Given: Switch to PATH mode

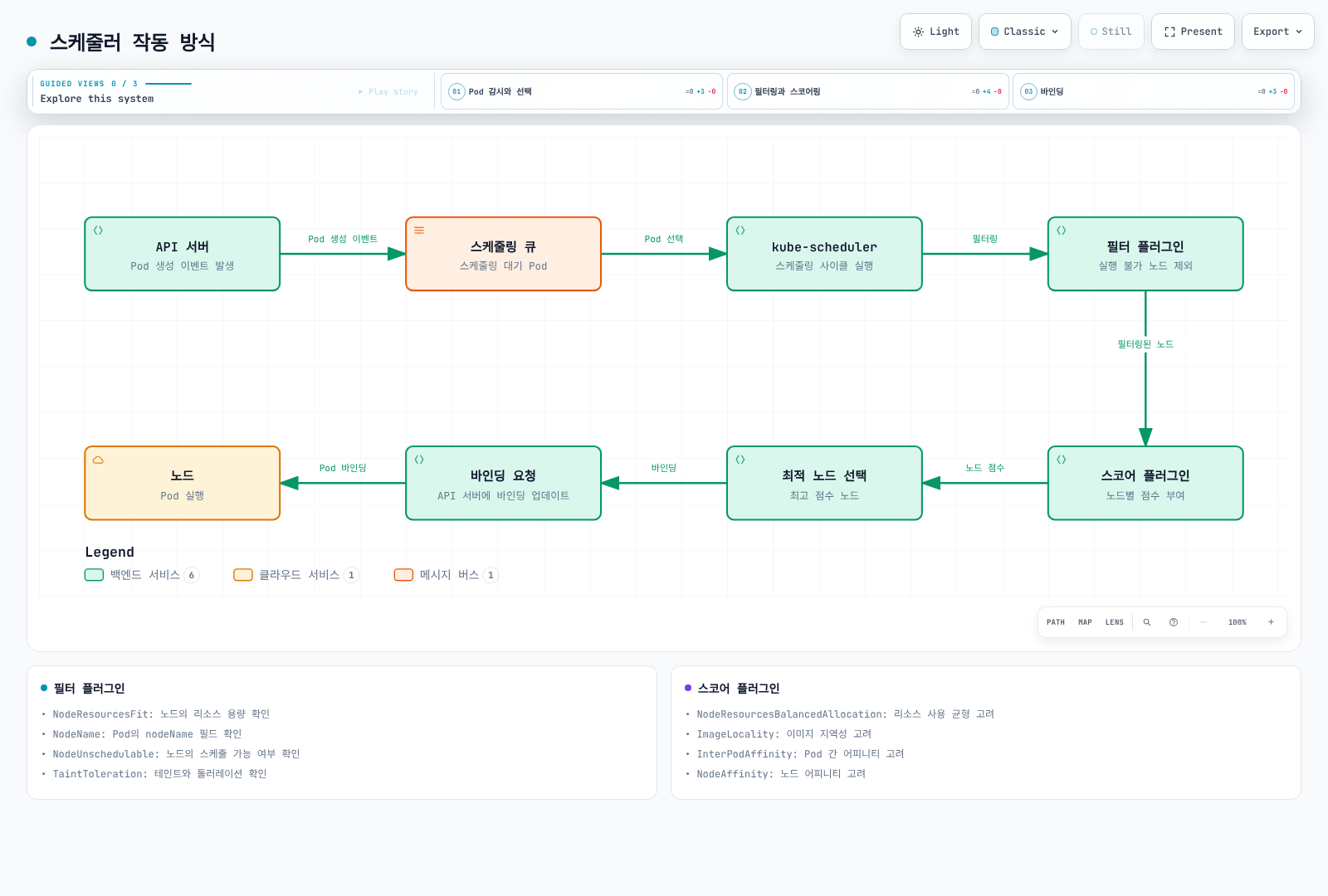Looking at the screenshot, I should click(x=1056, y=622).
